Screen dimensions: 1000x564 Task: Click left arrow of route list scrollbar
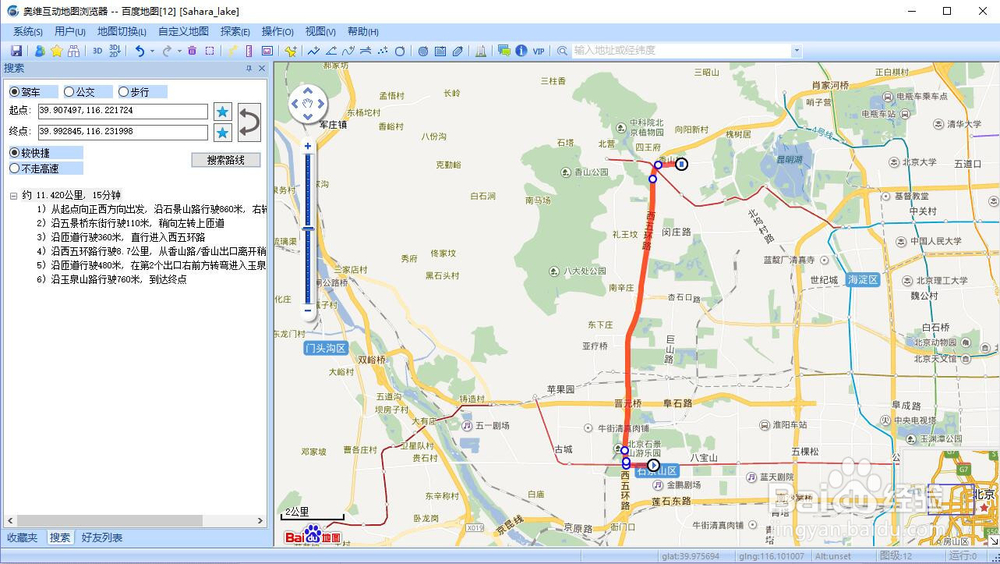10,521
